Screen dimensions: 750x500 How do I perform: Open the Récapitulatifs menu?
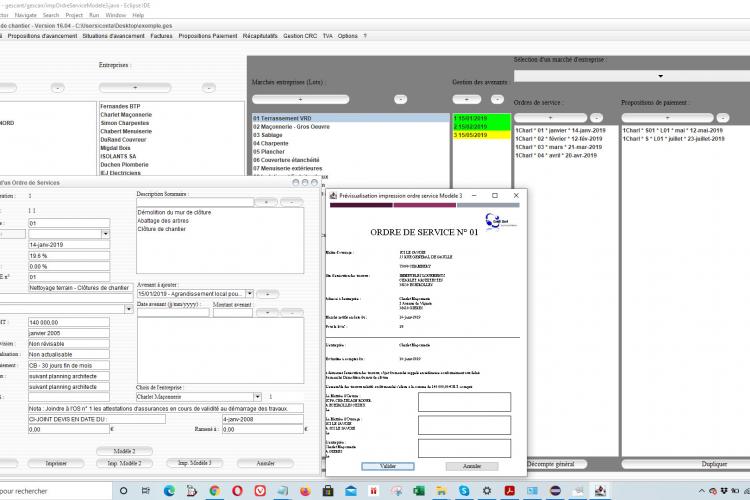pos(260,36)
